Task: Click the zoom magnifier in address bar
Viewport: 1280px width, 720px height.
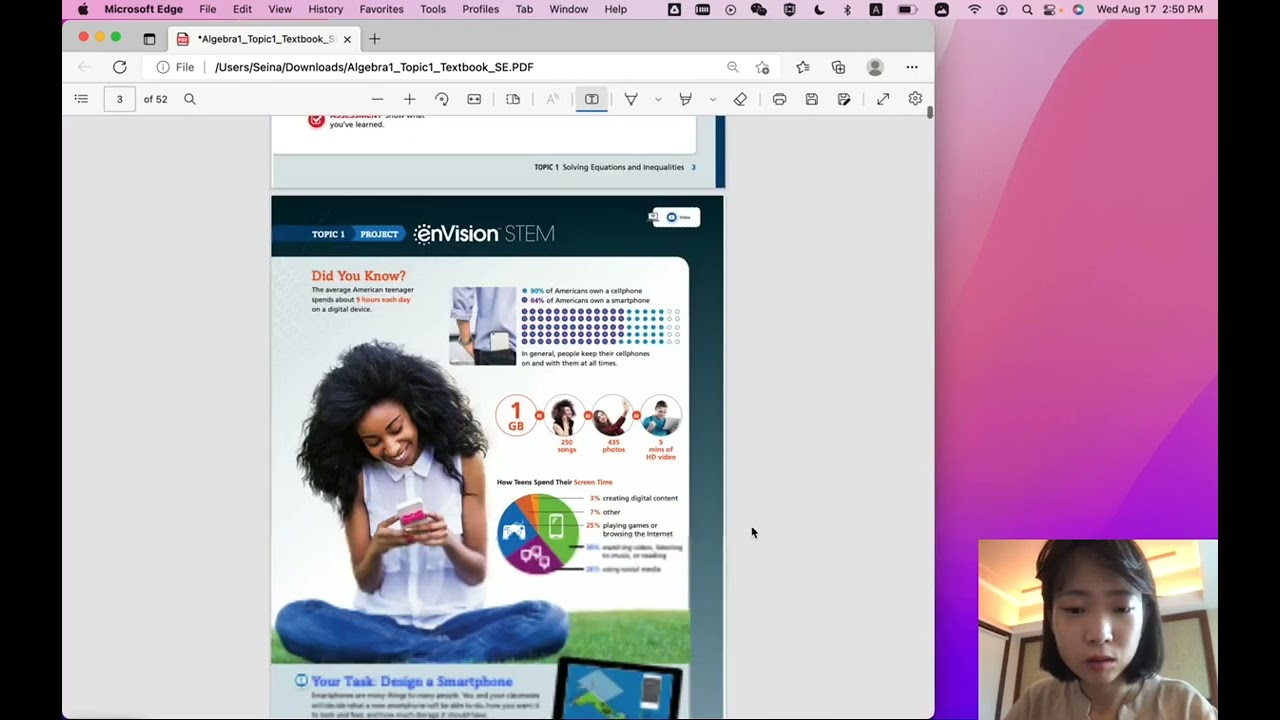Action: [733, 67]
